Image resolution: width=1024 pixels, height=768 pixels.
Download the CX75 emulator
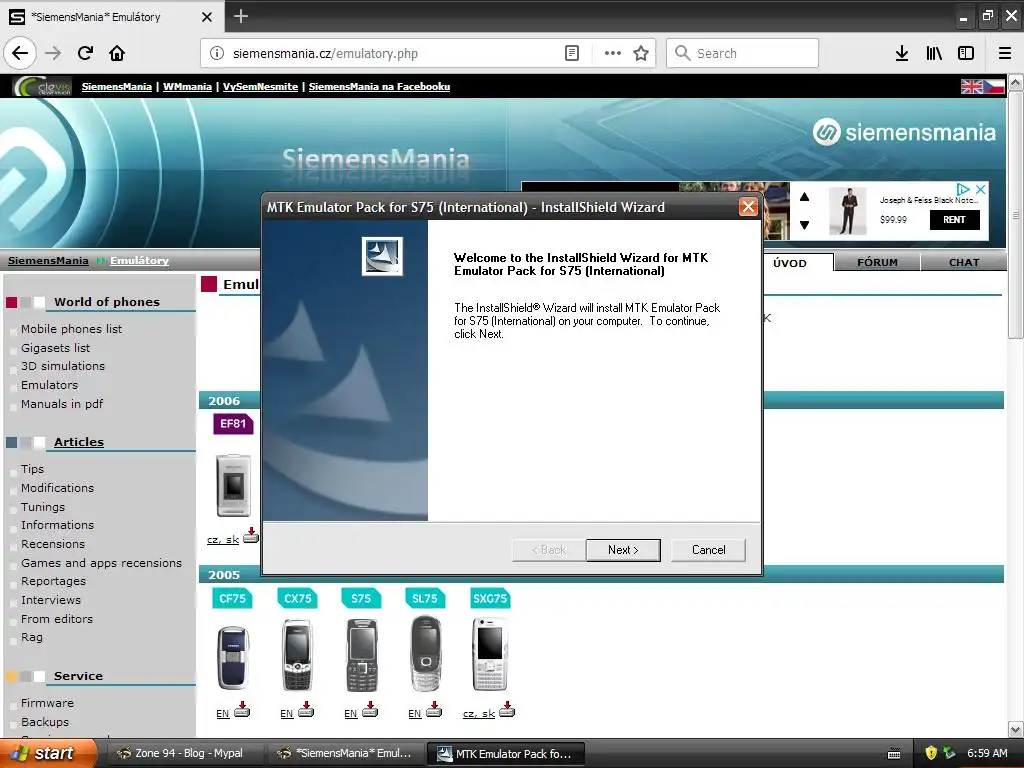point(306,709)
